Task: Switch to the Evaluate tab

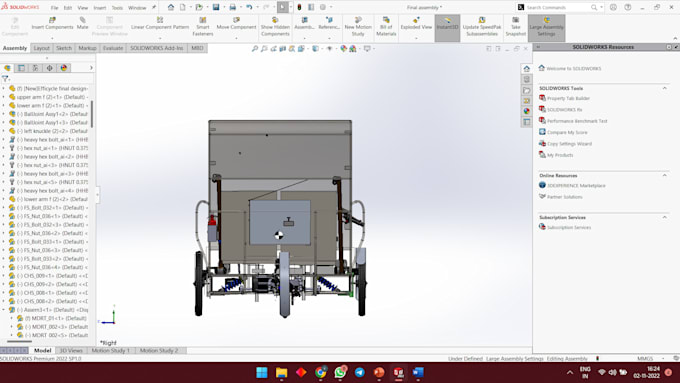Action: 113,48
